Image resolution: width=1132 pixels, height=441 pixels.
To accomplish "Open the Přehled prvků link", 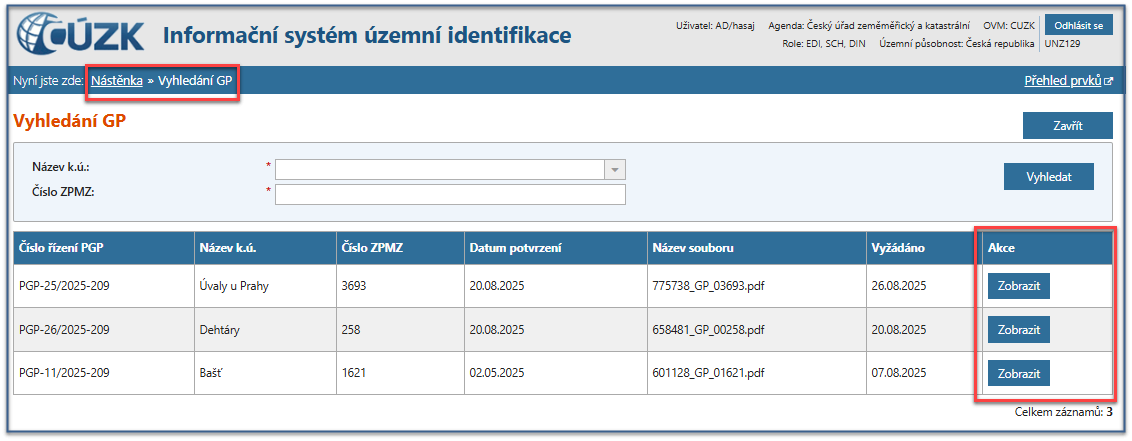I will pos(1062,81).
